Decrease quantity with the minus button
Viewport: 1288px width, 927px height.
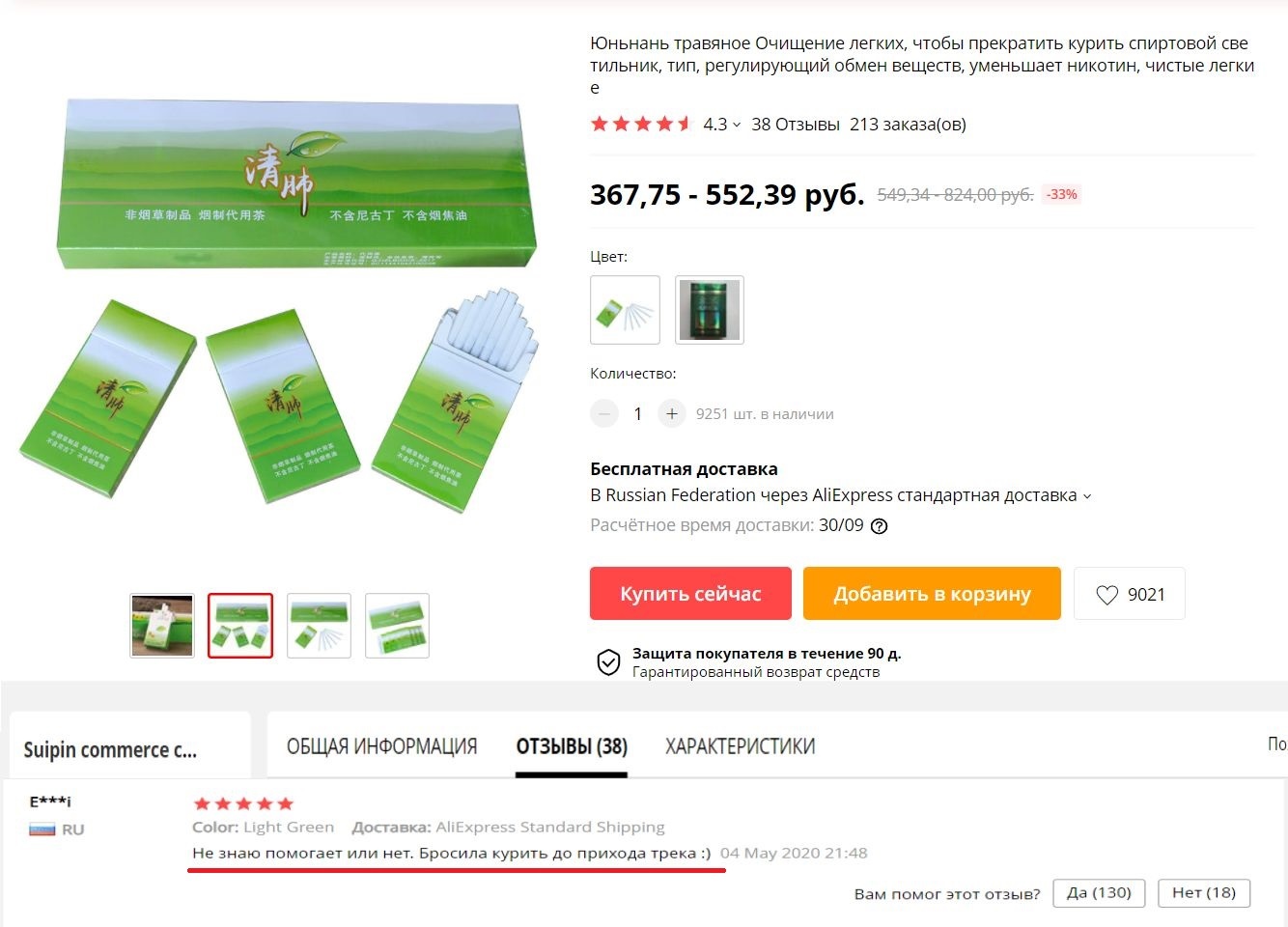(604, 413)
